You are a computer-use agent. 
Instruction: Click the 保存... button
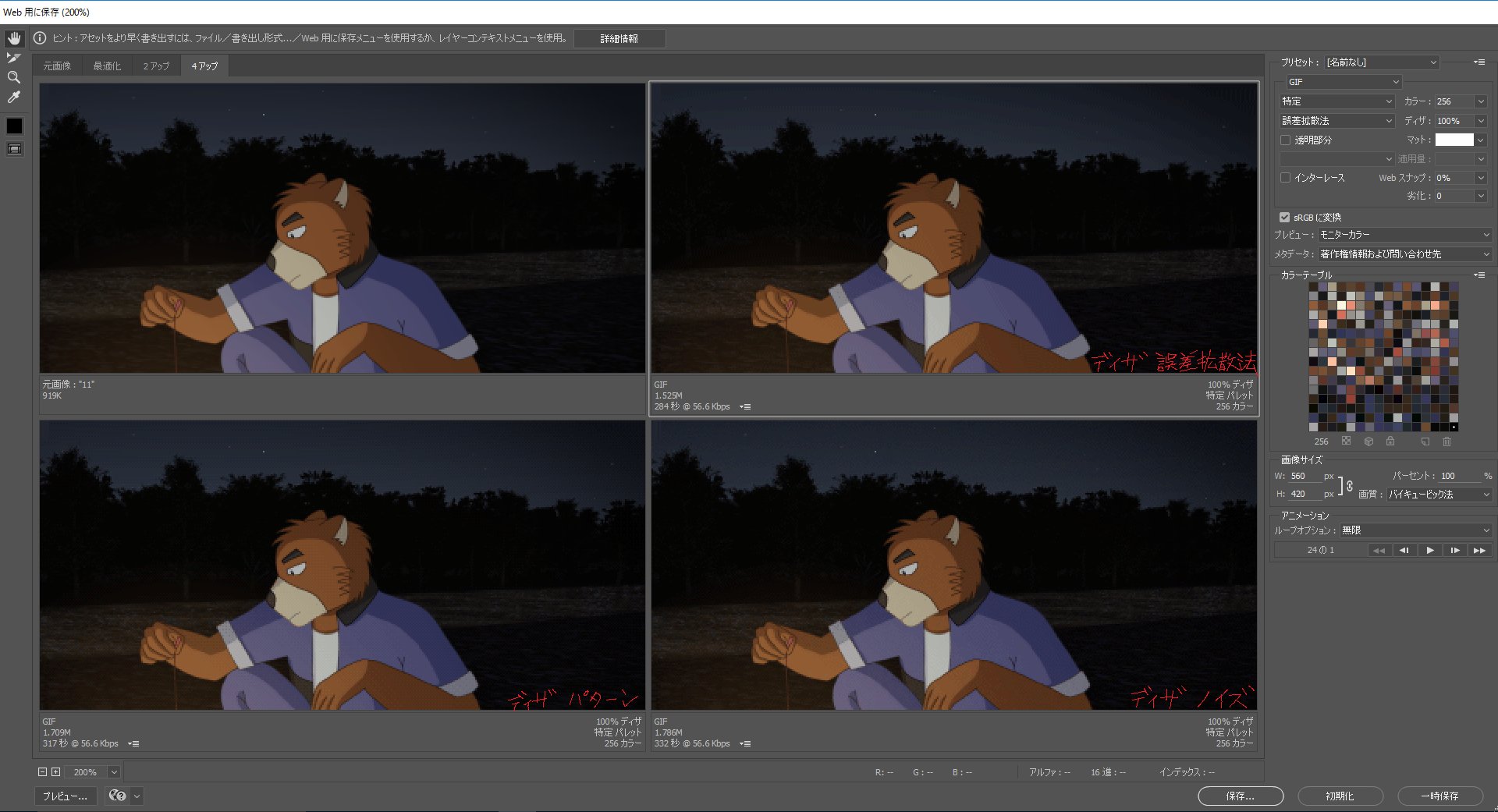(x=1241, y=796)
